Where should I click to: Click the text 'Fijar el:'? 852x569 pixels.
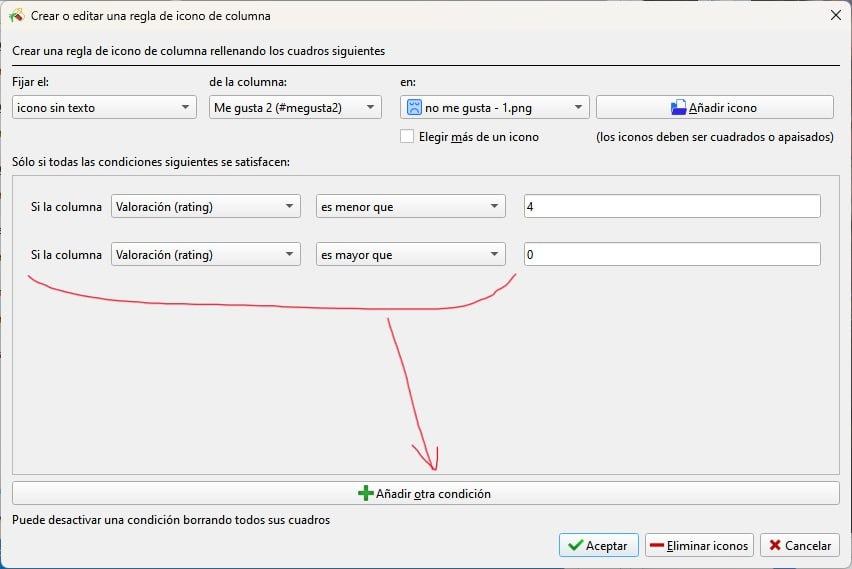click(30, 82)
